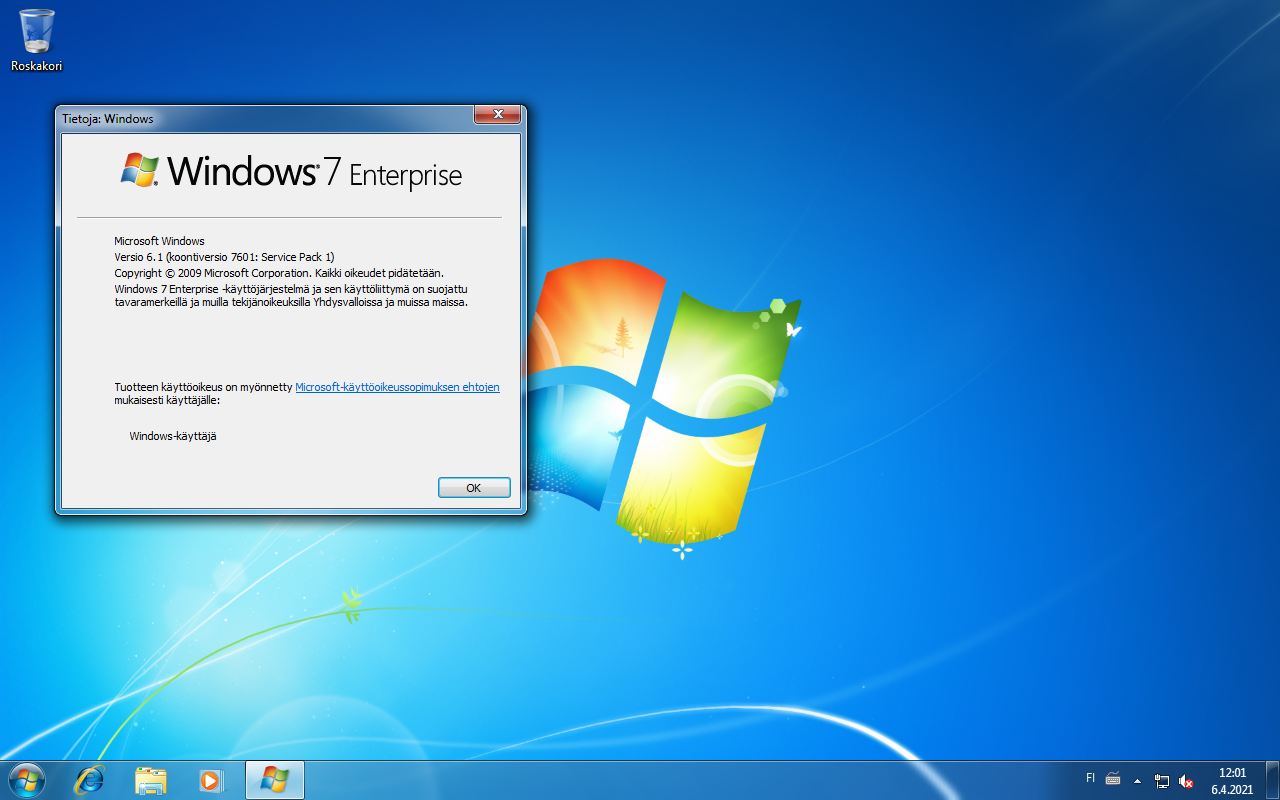This screenshot has height=800, width=1280.
Task: Click OK in Tietoja: Windows dialog
Action: 474,487
